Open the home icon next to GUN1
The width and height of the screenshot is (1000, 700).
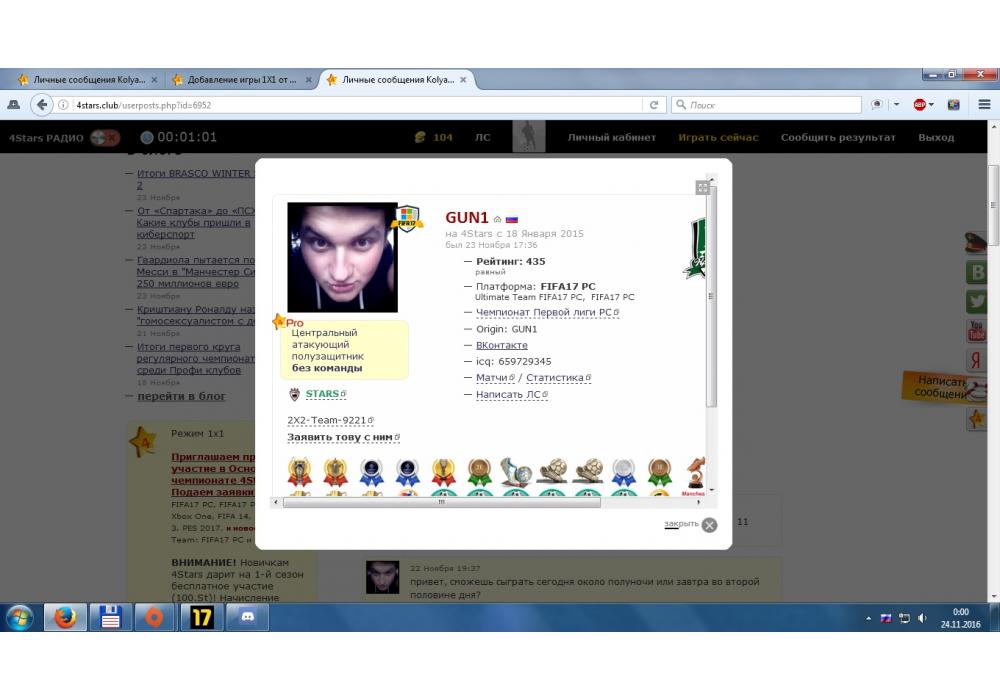[497, 219]
